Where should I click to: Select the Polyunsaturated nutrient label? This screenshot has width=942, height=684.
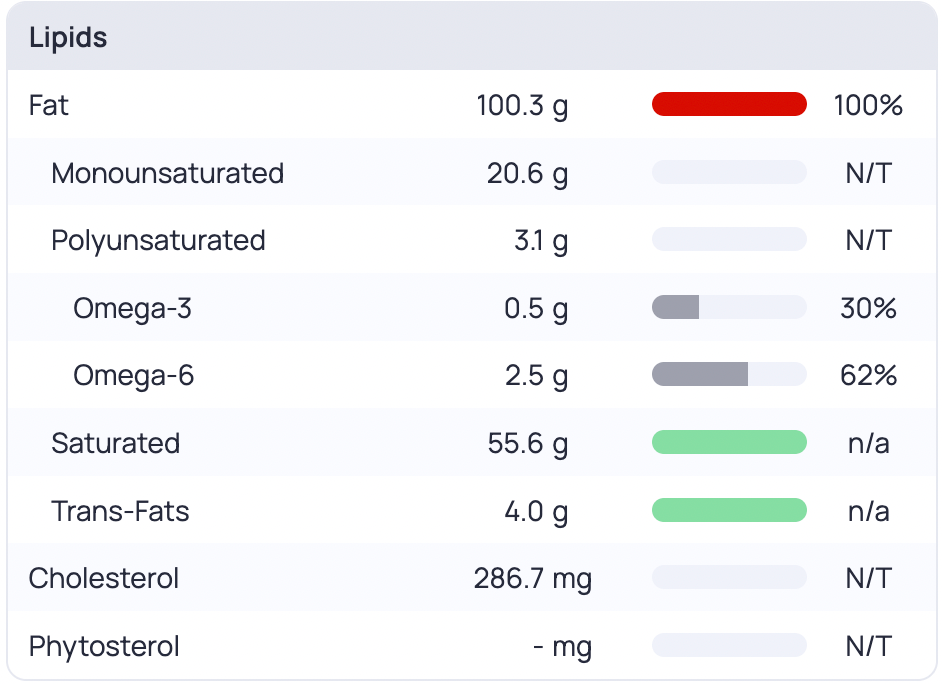pyautogui.click(x=158, y=240)
